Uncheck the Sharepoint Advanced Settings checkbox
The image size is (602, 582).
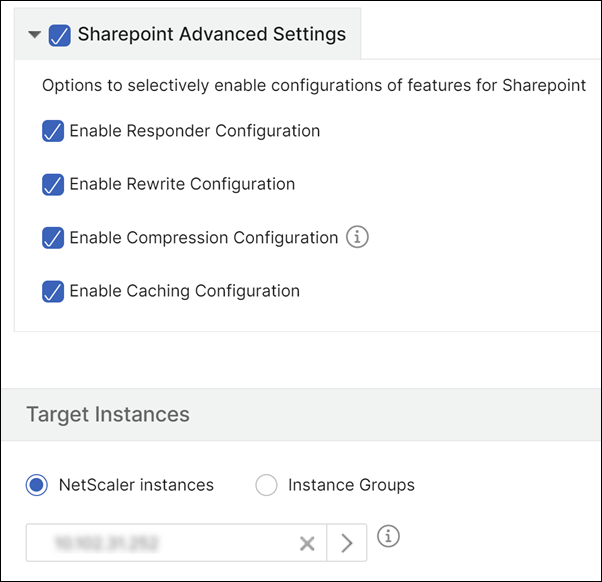point(60,35)
